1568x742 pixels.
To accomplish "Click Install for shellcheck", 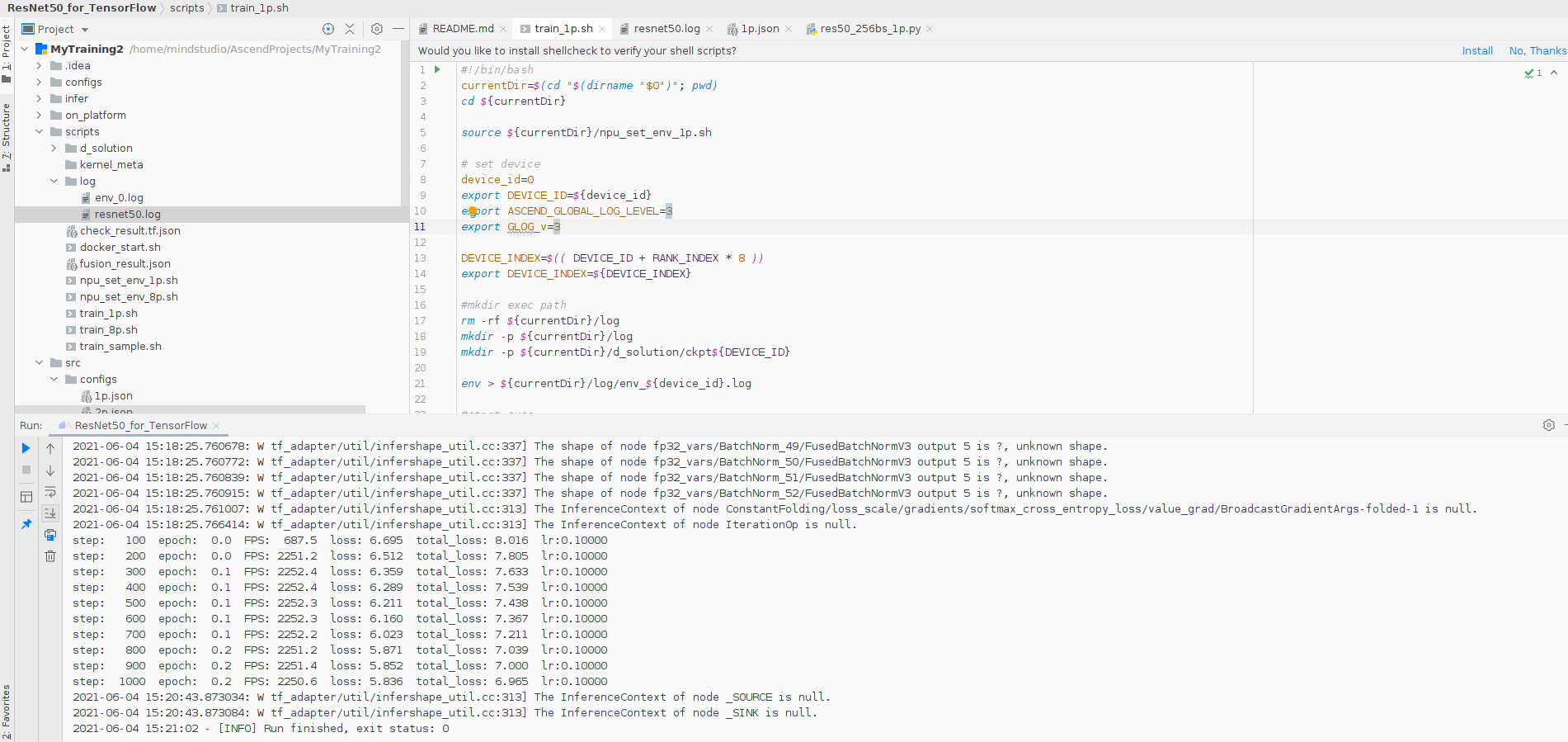I will [1477, 51].
